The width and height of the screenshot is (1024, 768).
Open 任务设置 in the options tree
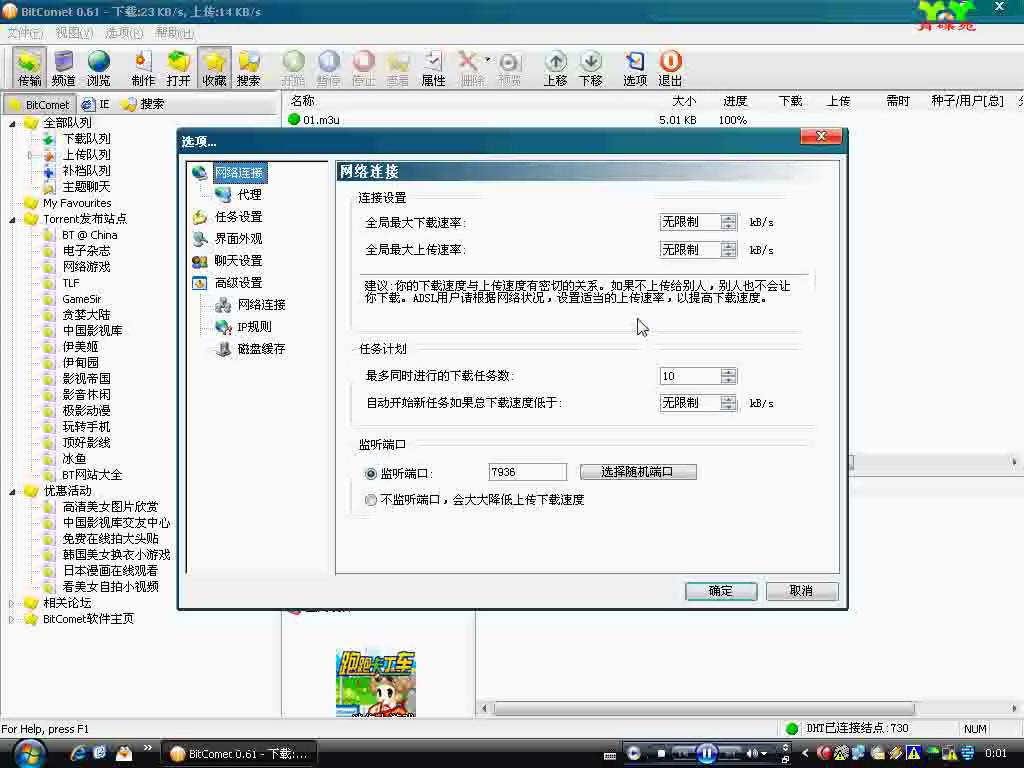click(238, 217)
